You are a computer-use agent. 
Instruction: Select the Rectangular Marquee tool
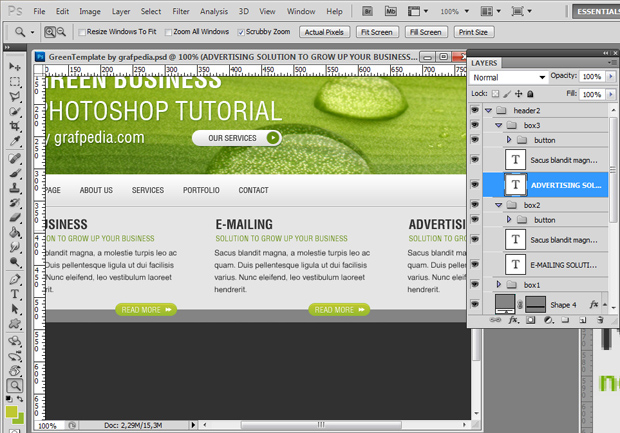point(15,81)
